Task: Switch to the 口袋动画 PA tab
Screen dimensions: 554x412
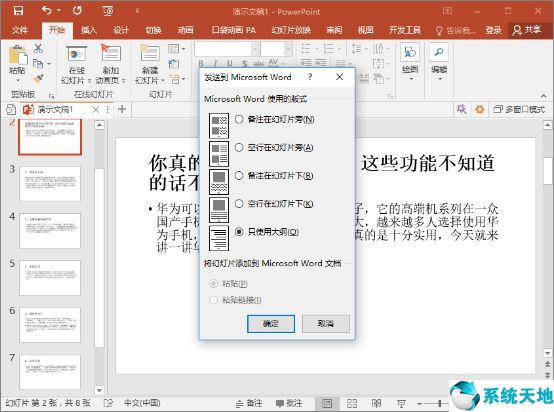Action: (x=234, y=30)
